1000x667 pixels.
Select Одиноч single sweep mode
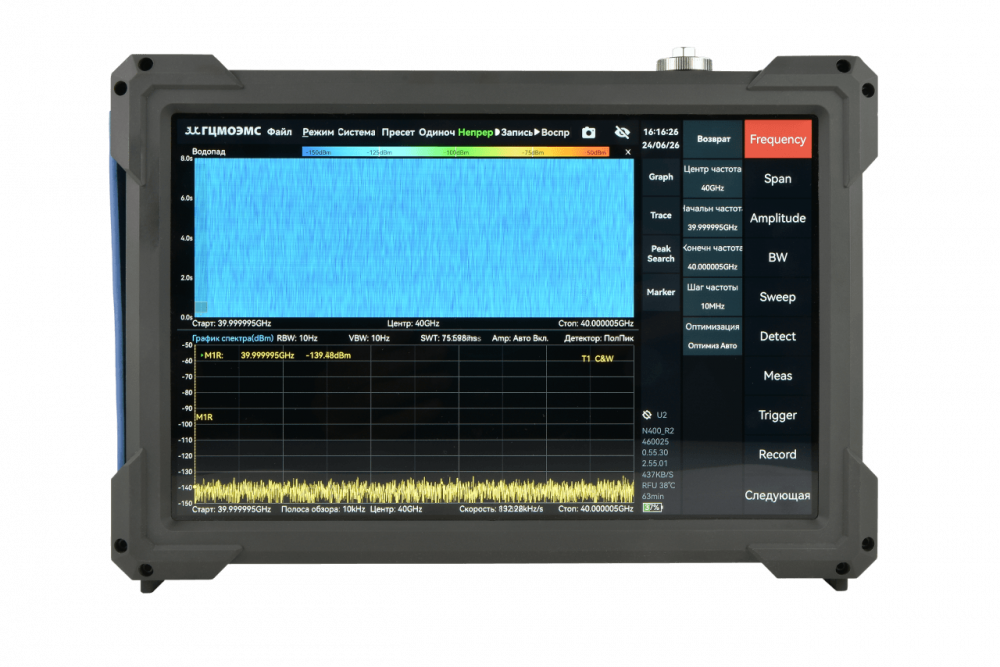point(437,132)
